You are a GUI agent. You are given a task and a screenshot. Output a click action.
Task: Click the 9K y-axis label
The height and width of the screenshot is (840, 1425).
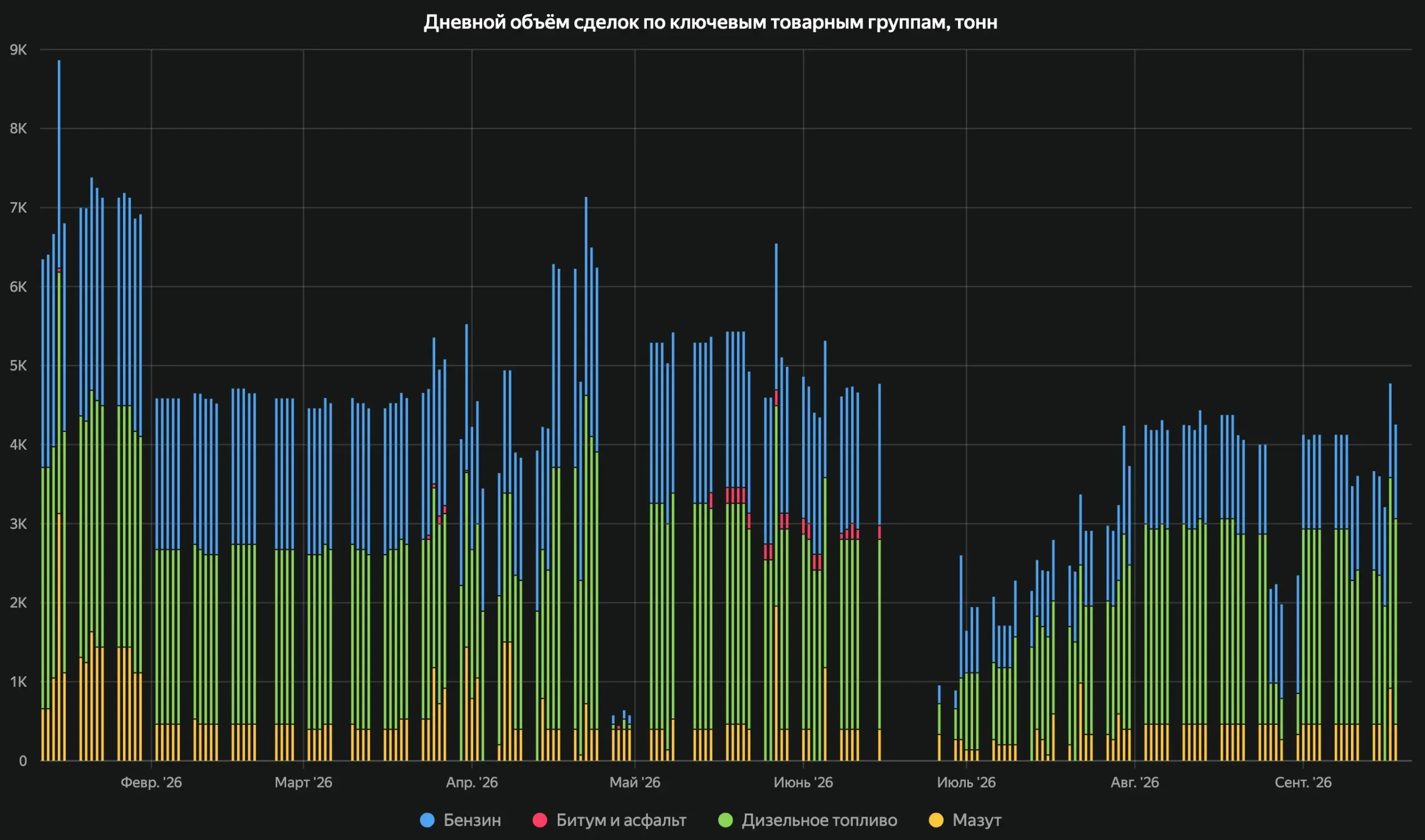(18, 50)
